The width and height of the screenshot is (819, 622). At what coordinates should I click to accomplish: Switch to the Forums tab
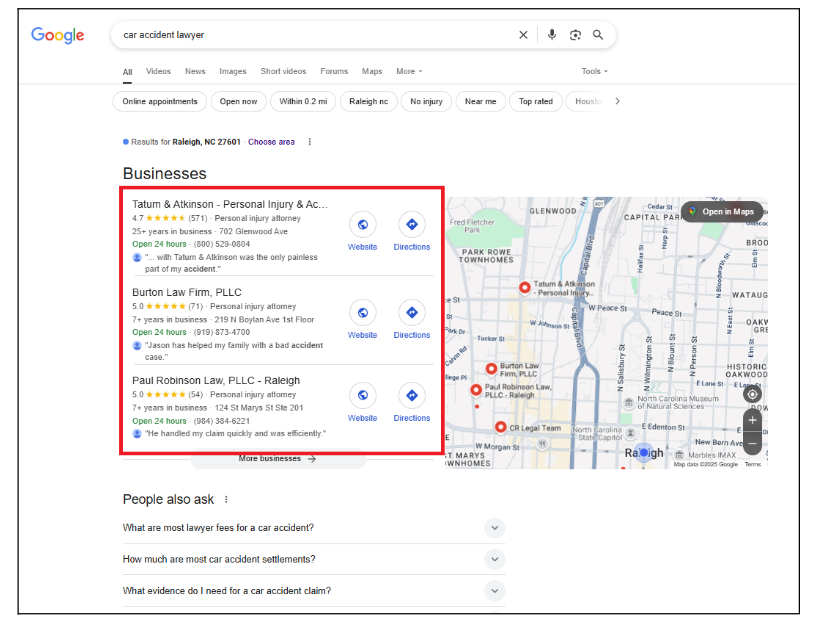tap(334, 72)
